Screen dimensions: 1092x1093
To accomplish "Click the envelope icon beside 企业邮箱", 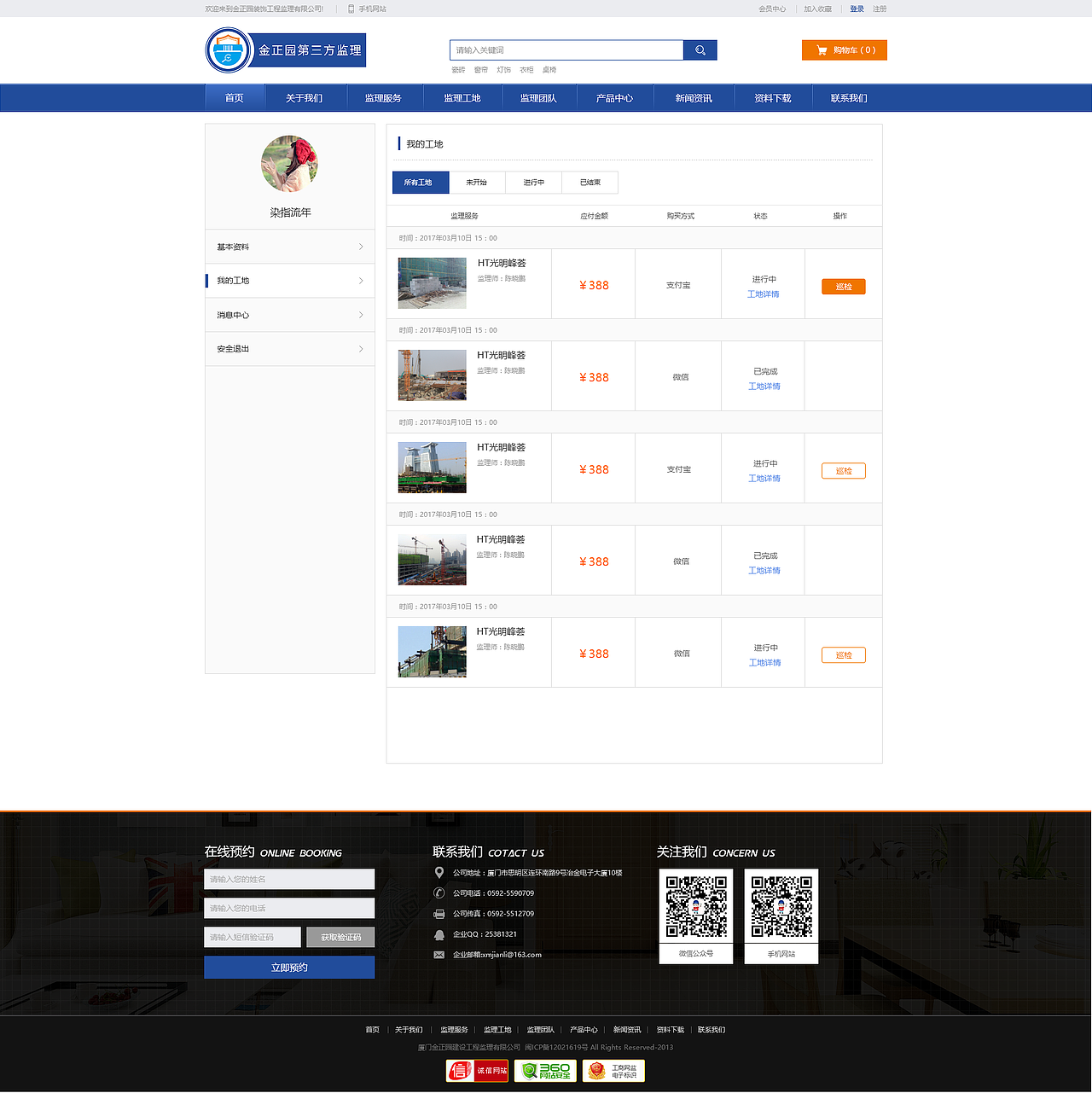I will pyautogui.click(x=439, y=955).
